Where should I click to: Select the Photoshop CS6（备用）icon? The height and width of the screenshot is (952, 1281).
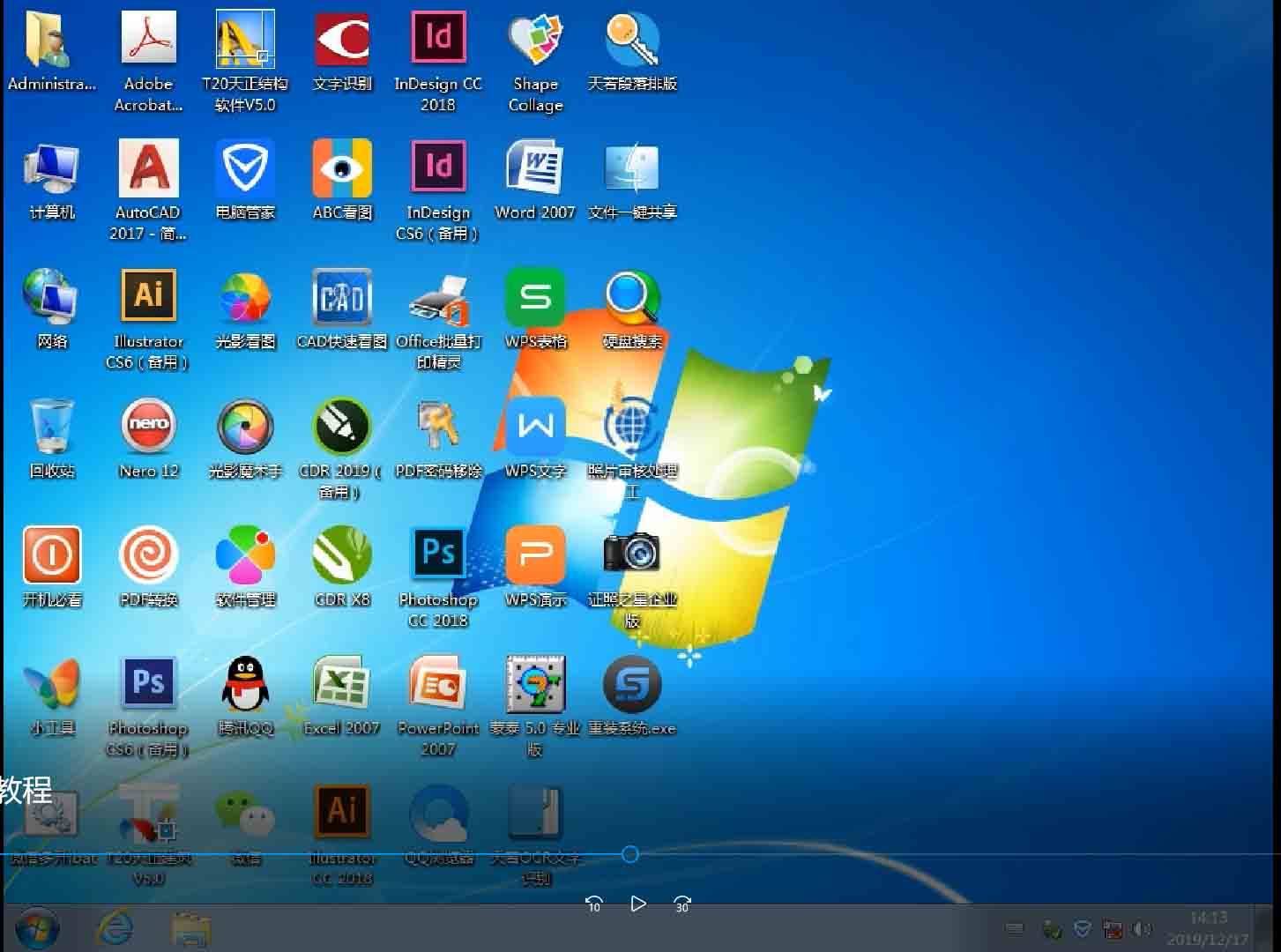pyautogui.click(x=148, y=684)
